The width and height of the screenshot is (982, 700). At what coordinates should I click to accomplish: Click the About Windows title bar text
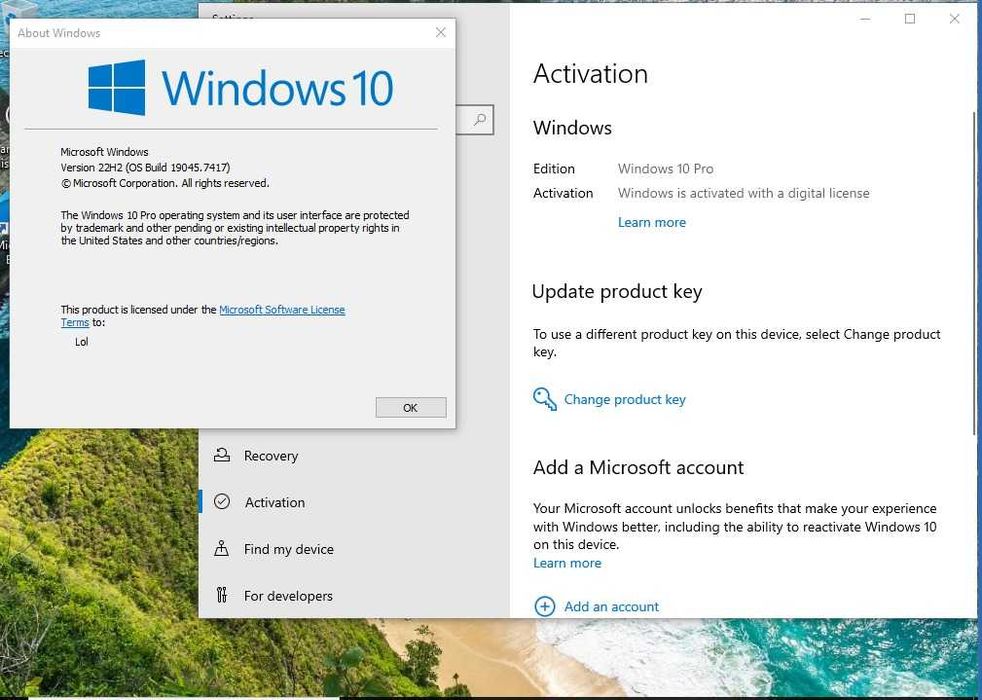pos(59,33)
